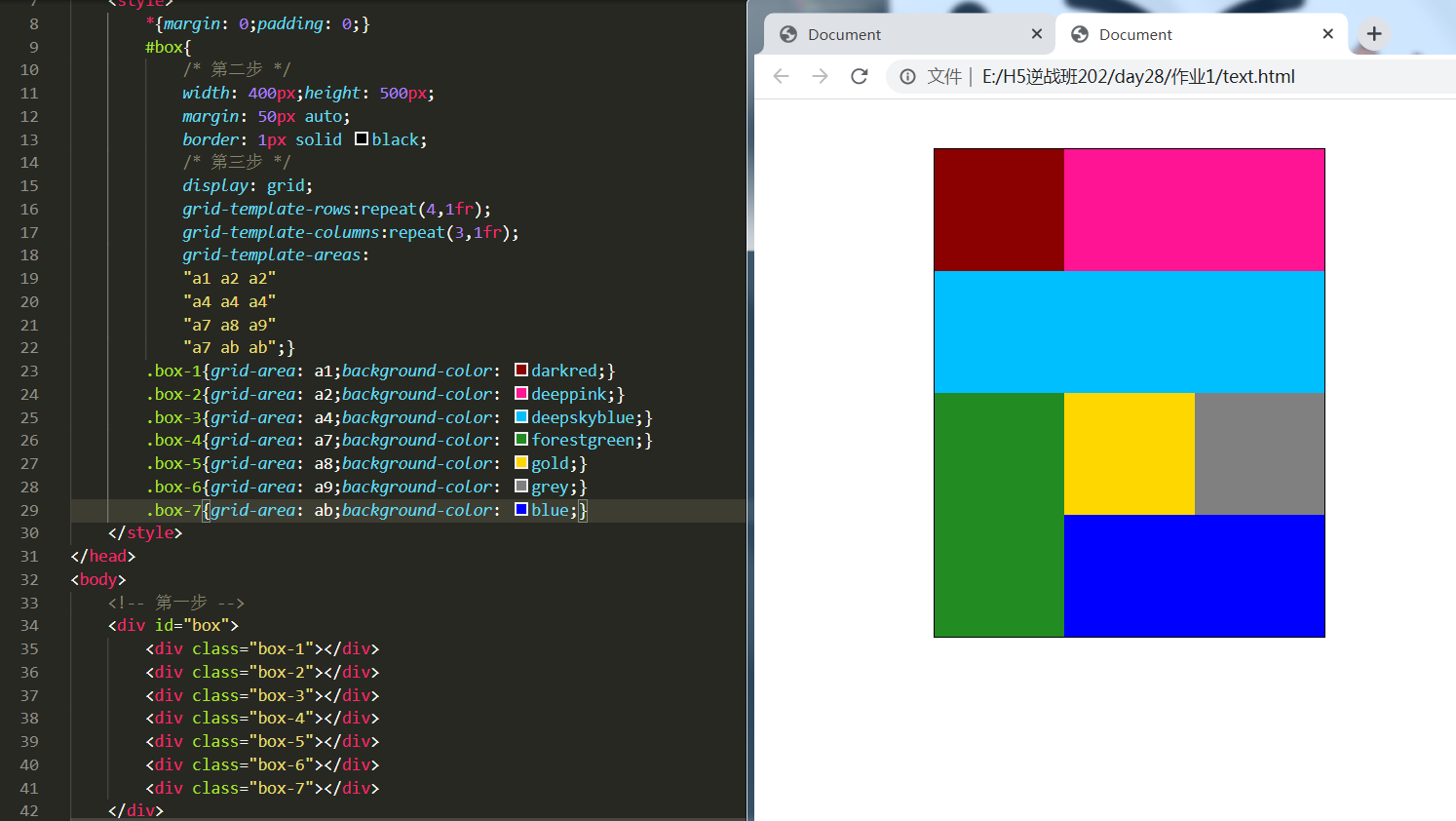Click the deep pink box in rendered page
The width and height of the screenshot is (1456, 821).
1194,210
